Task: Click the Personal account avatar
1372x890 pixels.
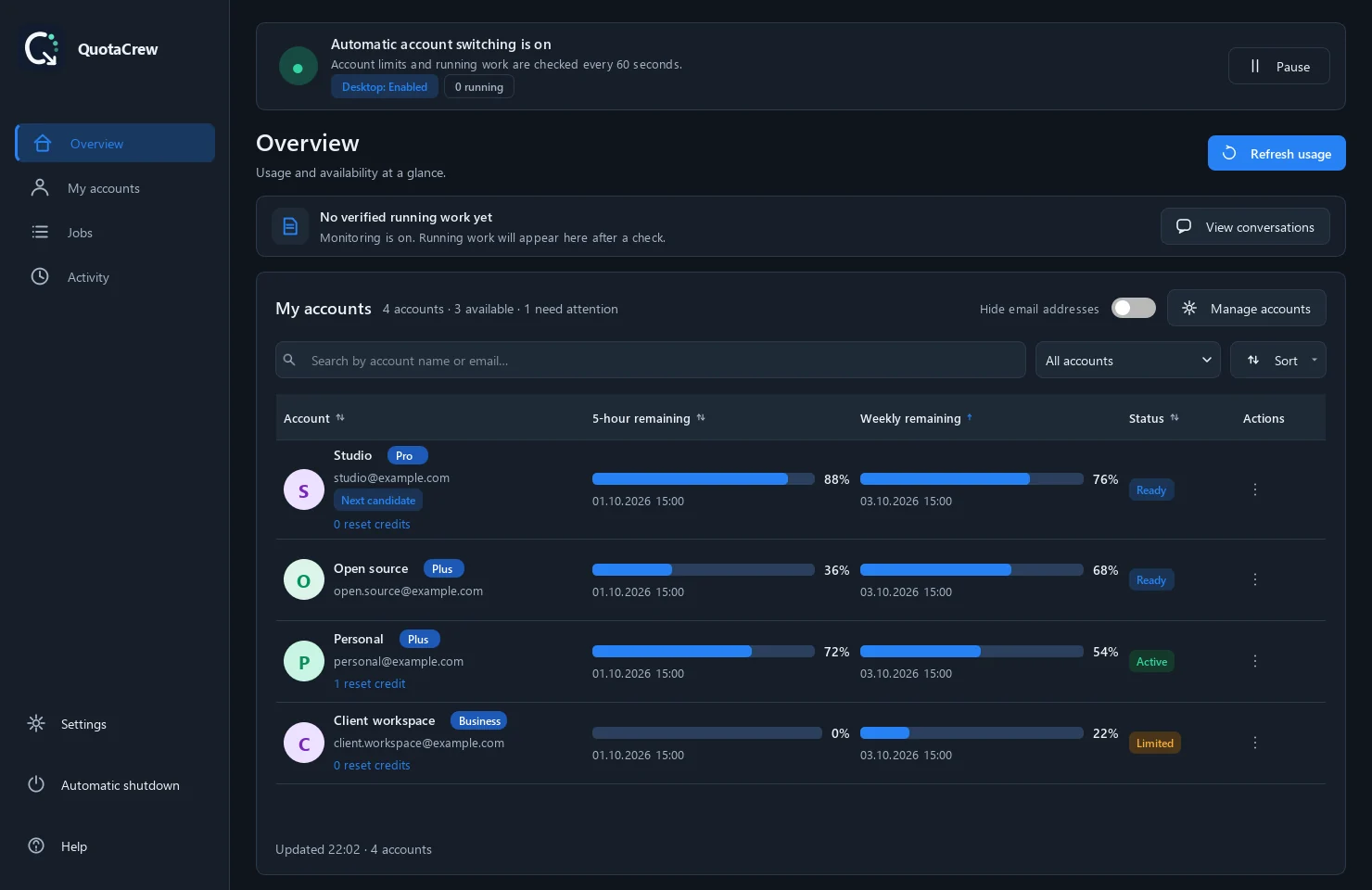Action: [x=303, y=661]
